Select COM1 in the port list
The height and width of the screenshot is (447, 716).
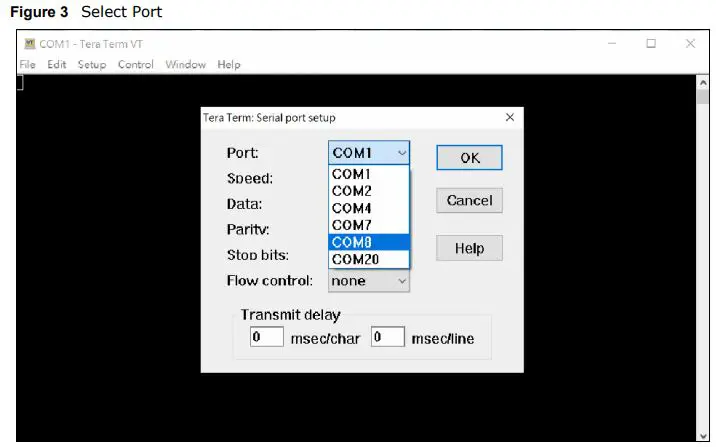point(369,174)
